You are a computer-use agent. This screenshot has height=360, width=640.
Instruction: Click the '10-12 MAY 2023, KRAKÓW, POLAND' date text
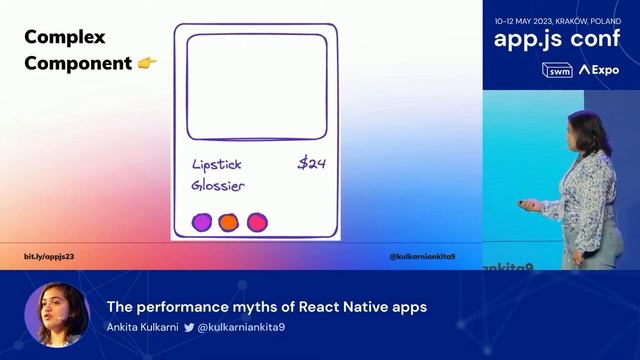558,21
